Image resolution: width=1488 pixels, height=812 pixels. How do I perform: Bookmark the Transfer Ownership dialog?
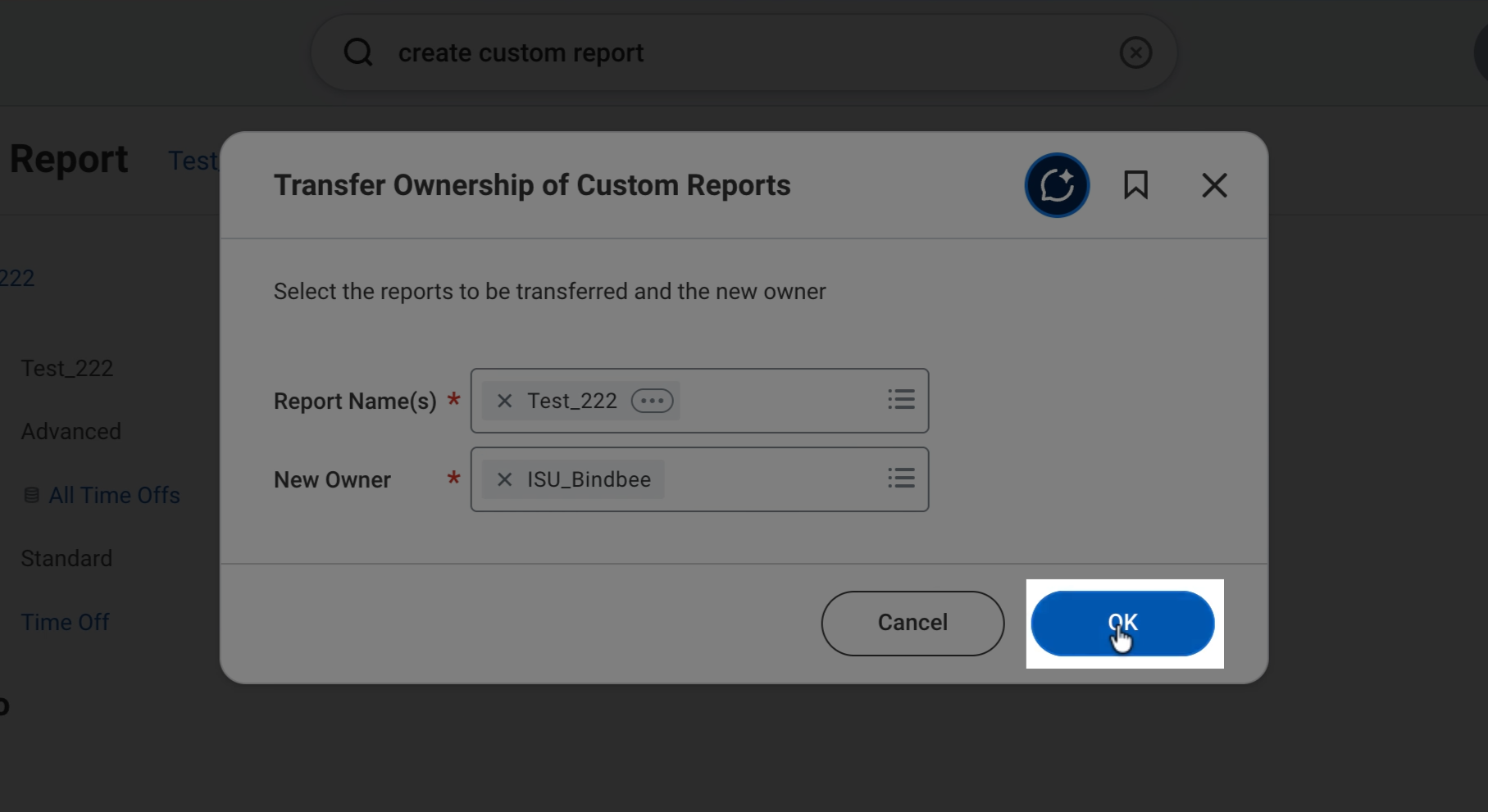pos(1135,185)
